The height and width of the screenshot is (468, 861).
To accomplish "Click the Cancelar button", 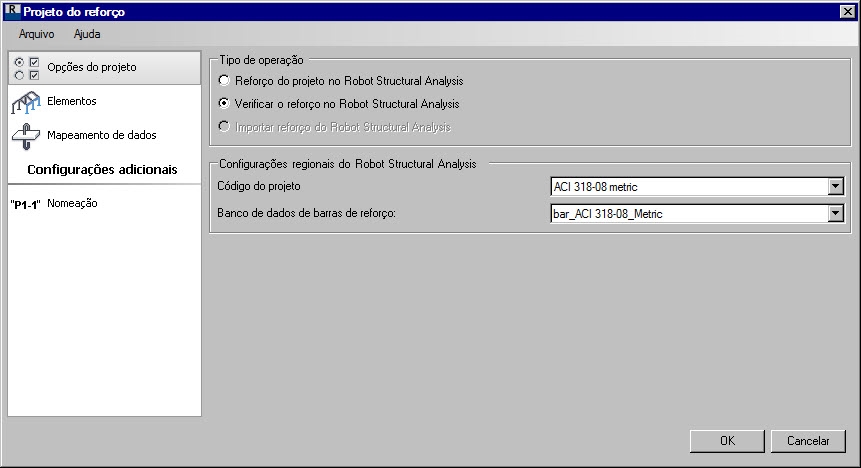I will [808, 441].
